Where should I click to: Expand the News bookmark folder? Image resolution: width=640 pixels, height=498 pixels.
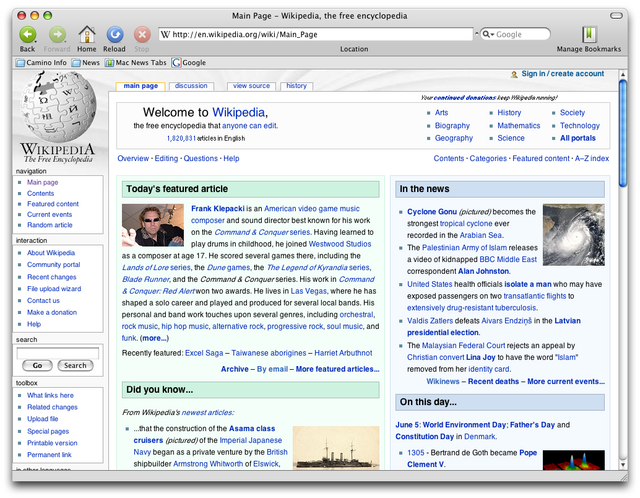tap(86, 62)
